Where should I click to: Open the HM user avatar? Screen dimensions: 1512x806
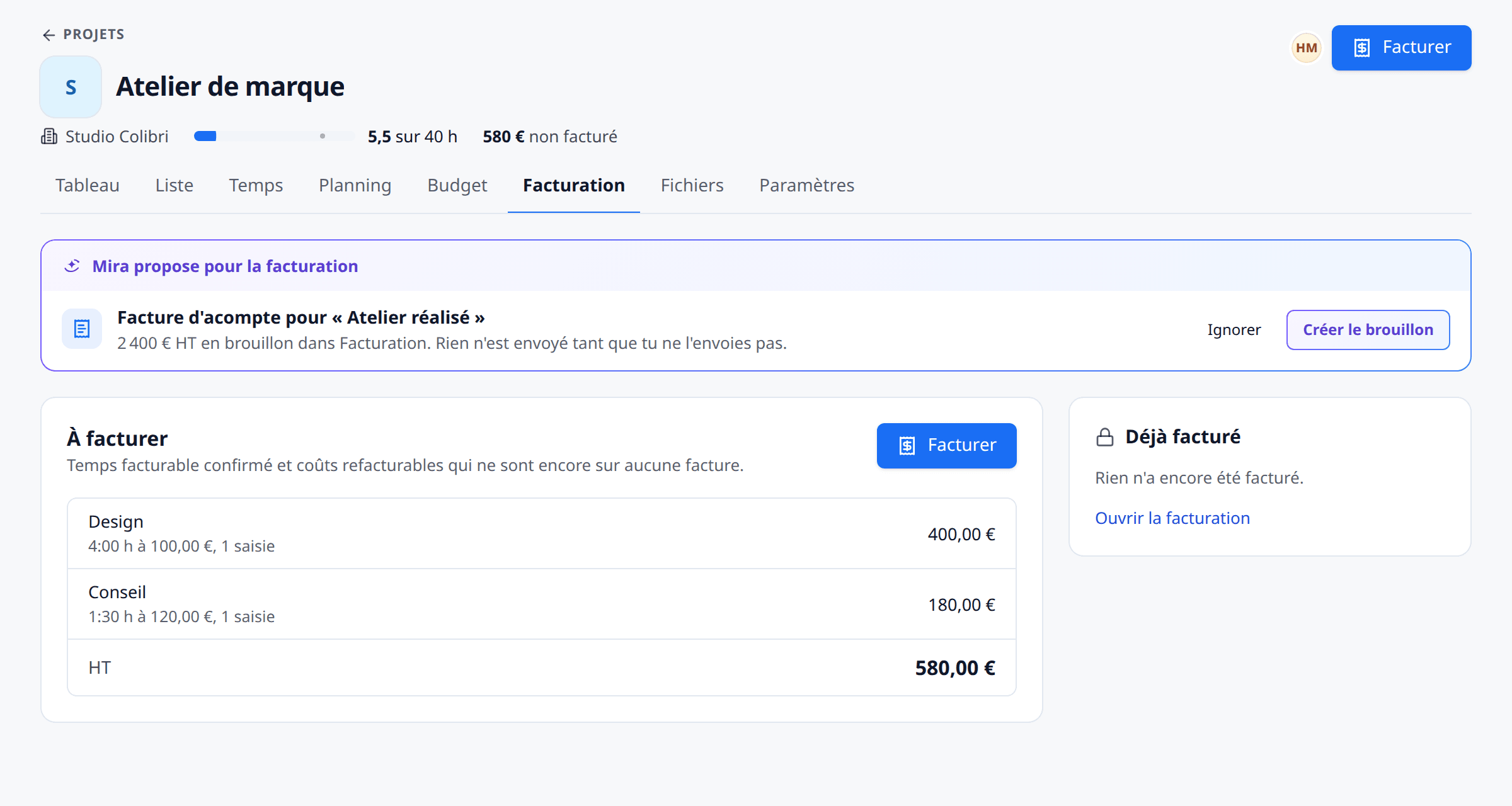1307,48
